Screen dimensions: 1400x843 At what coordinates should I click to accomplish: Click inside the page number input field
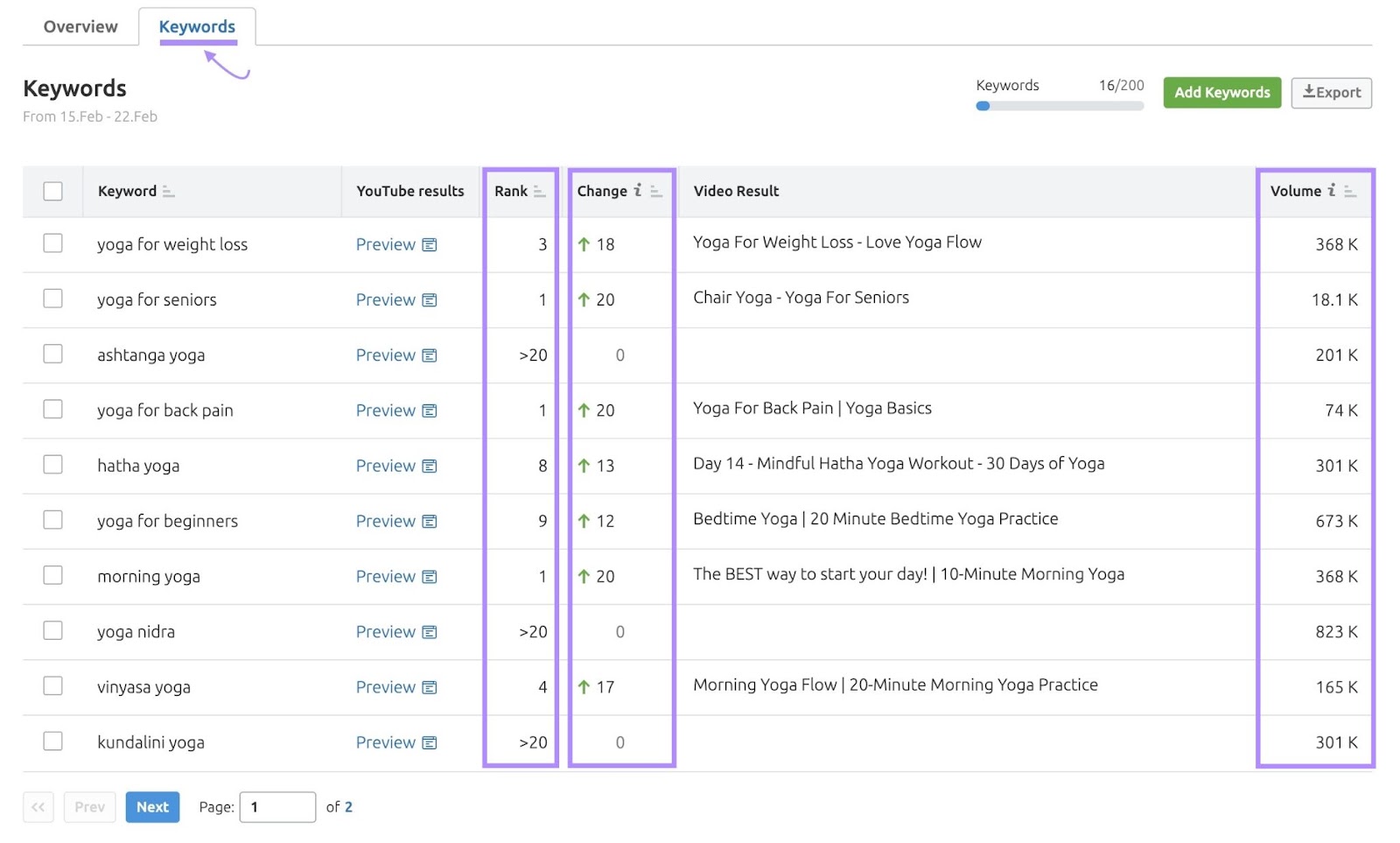point(276,806)
